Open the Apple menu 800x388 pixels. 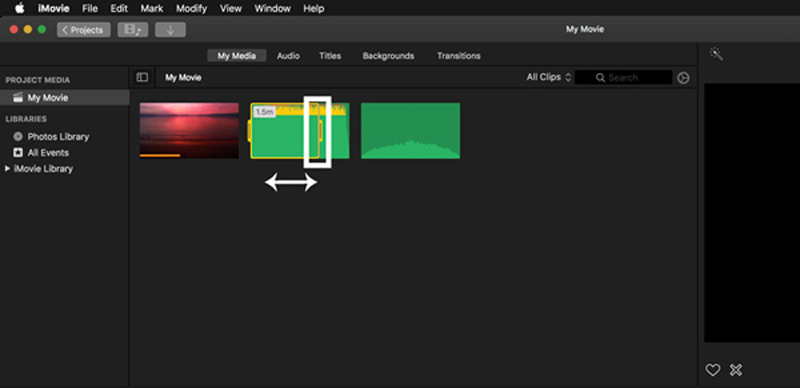19,8
